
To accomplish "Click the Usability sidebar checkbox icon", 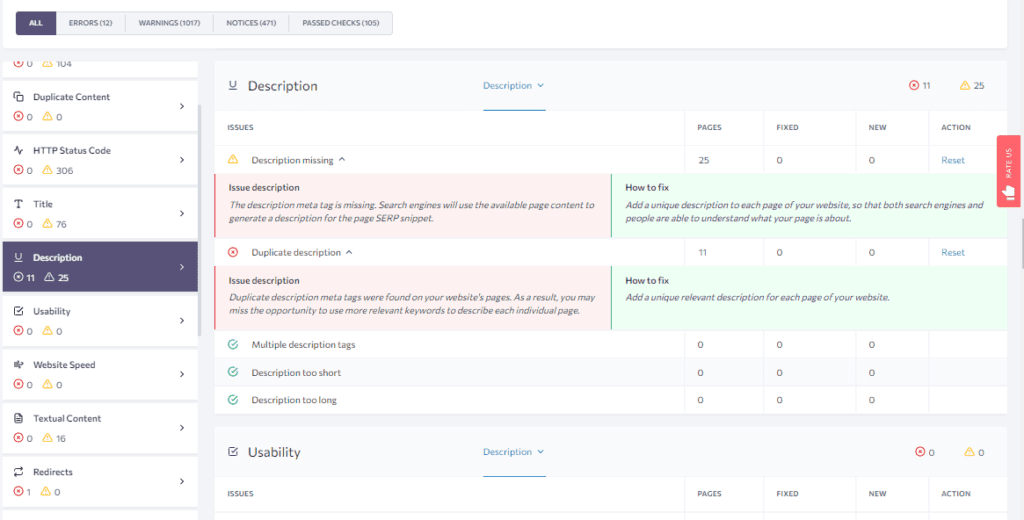I will [x=18, y=311].
